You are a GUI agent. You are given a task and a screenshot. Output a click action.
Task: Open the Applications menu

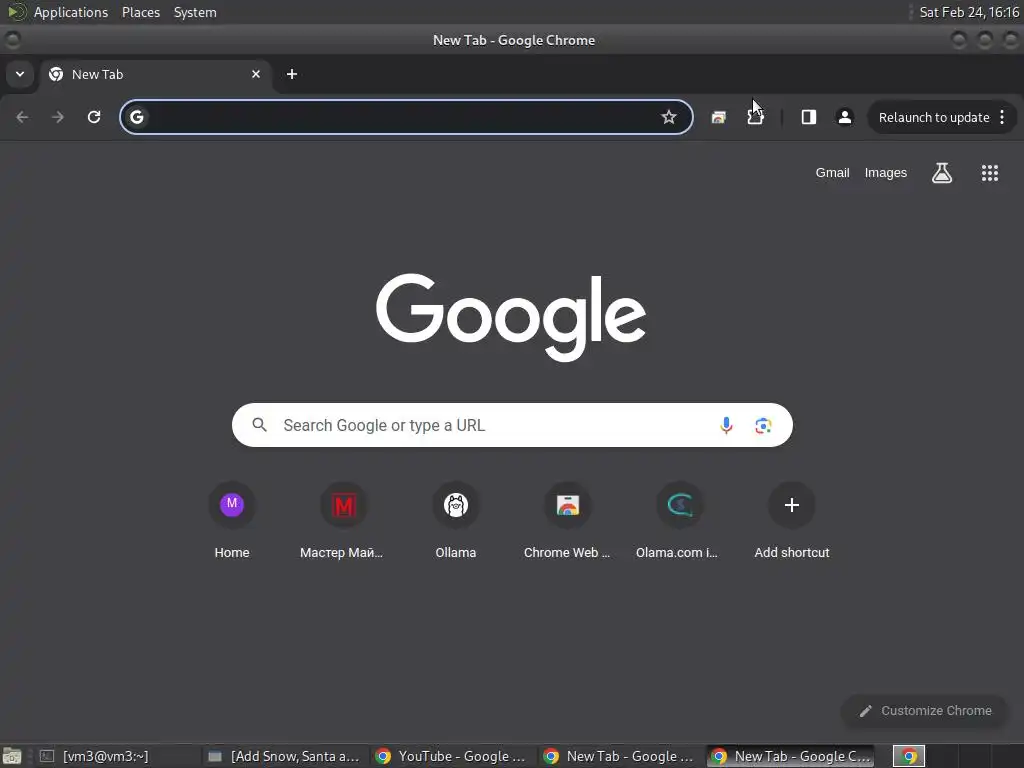pos(71,12)
